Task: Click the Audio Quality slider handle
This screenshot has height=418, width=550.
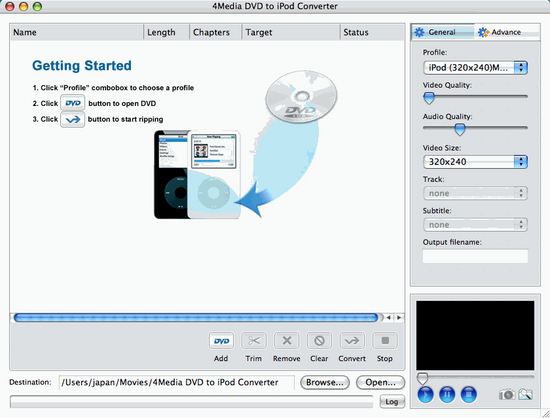Action: point(460,129)
